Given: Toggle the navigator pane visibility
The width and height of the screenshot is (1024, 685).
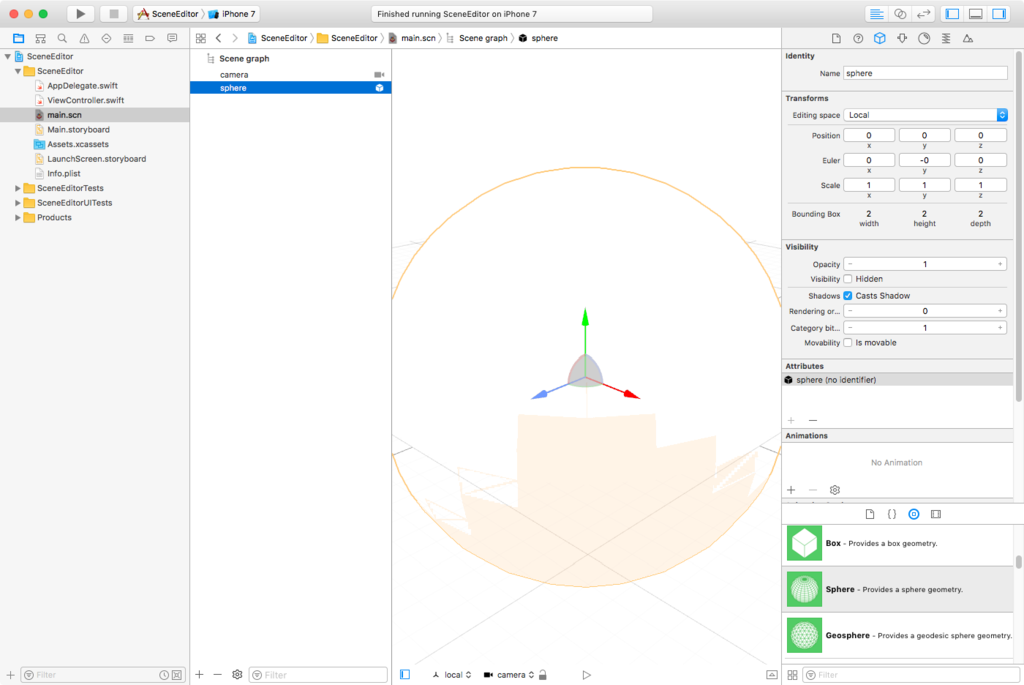Looking at the screenshot, I should click(952, 14).
